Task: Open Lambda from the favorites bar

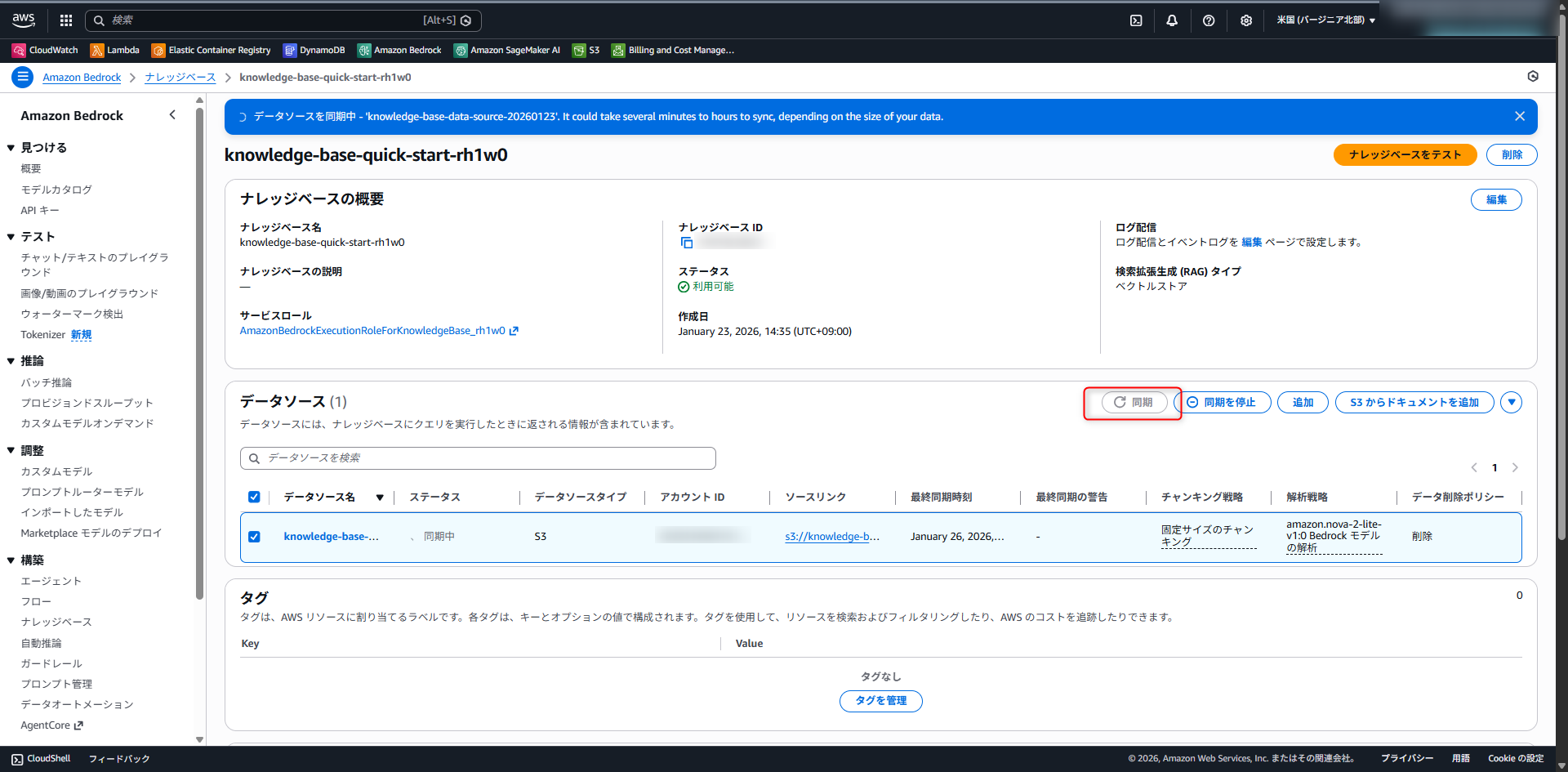Action: coord(114,50)
